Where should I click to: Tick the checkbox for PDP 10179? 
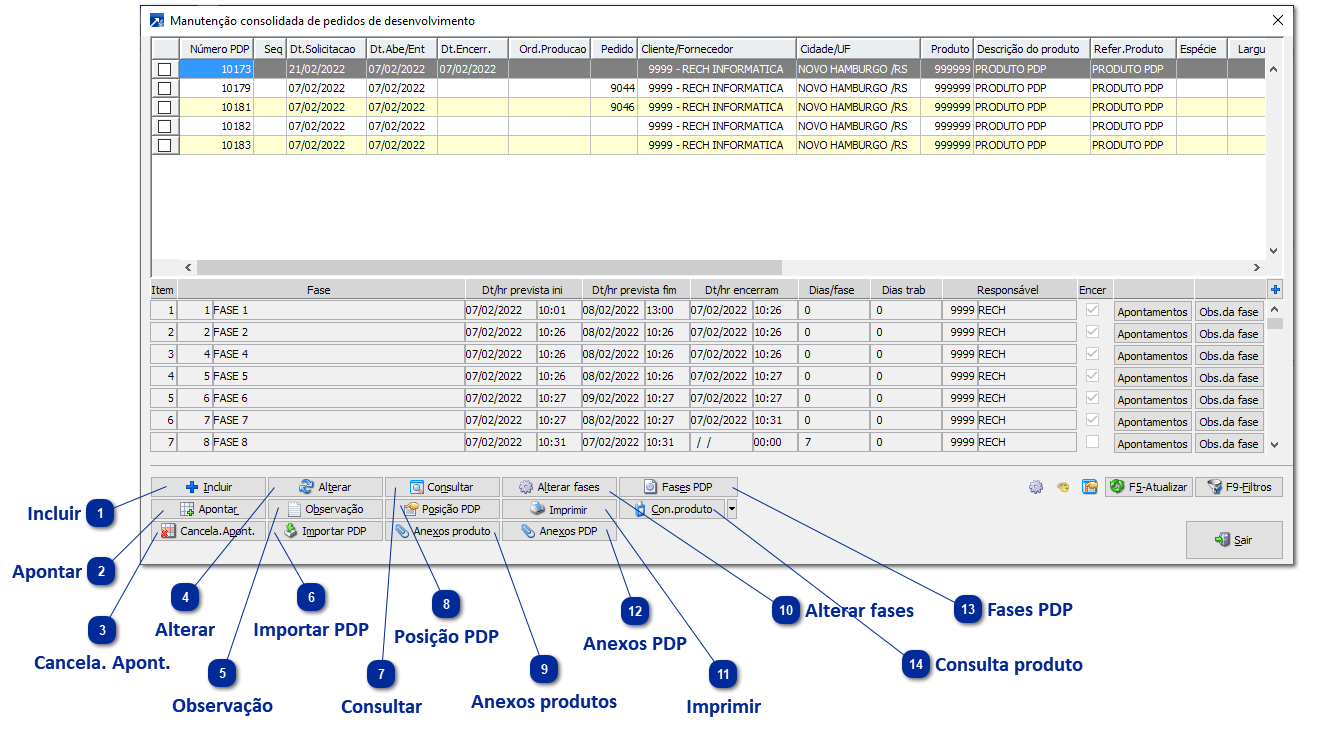[164, 88]
